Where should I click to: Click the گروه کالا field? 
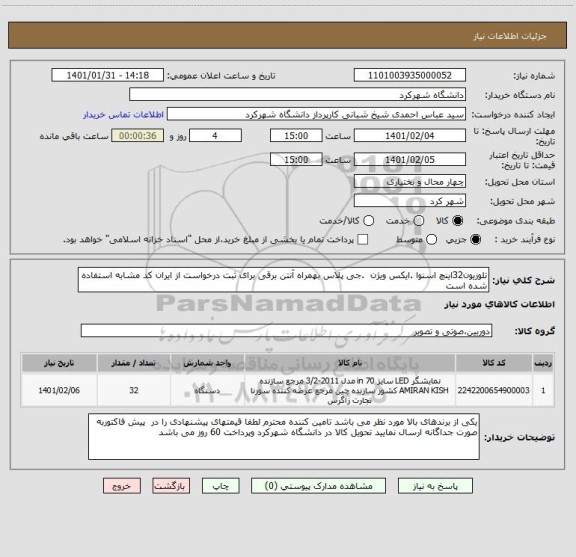click(x=286, y=331)
